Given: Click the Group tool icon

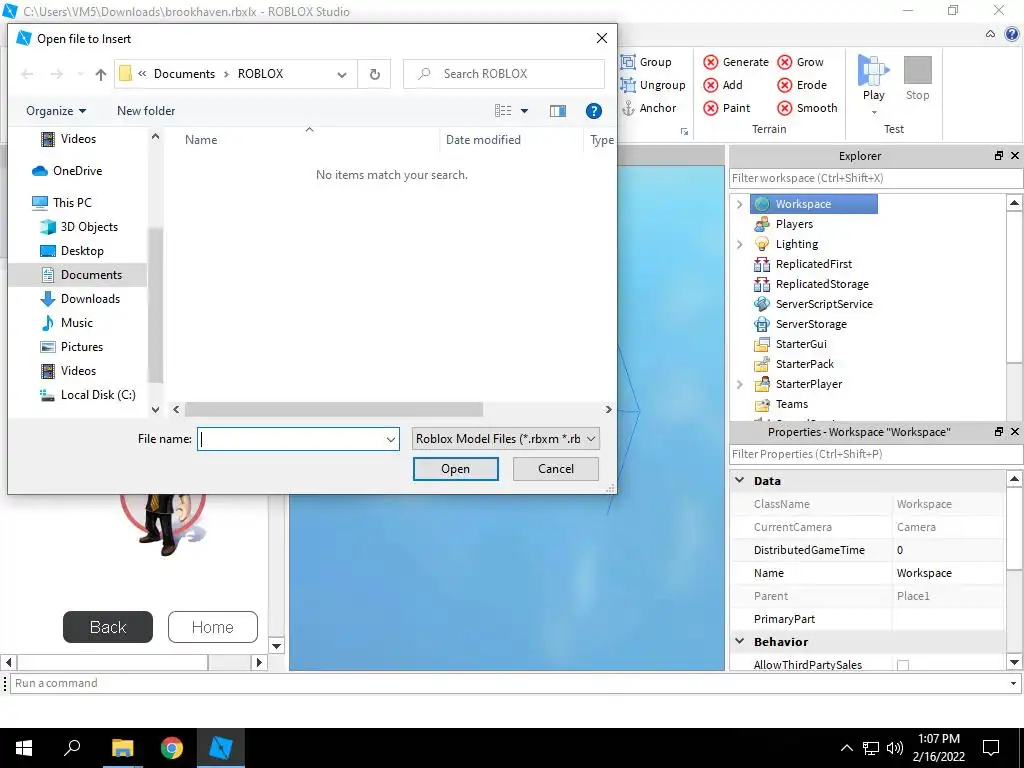Looking at the screenshot, I should pyautogui.click(x=628, y=62).
